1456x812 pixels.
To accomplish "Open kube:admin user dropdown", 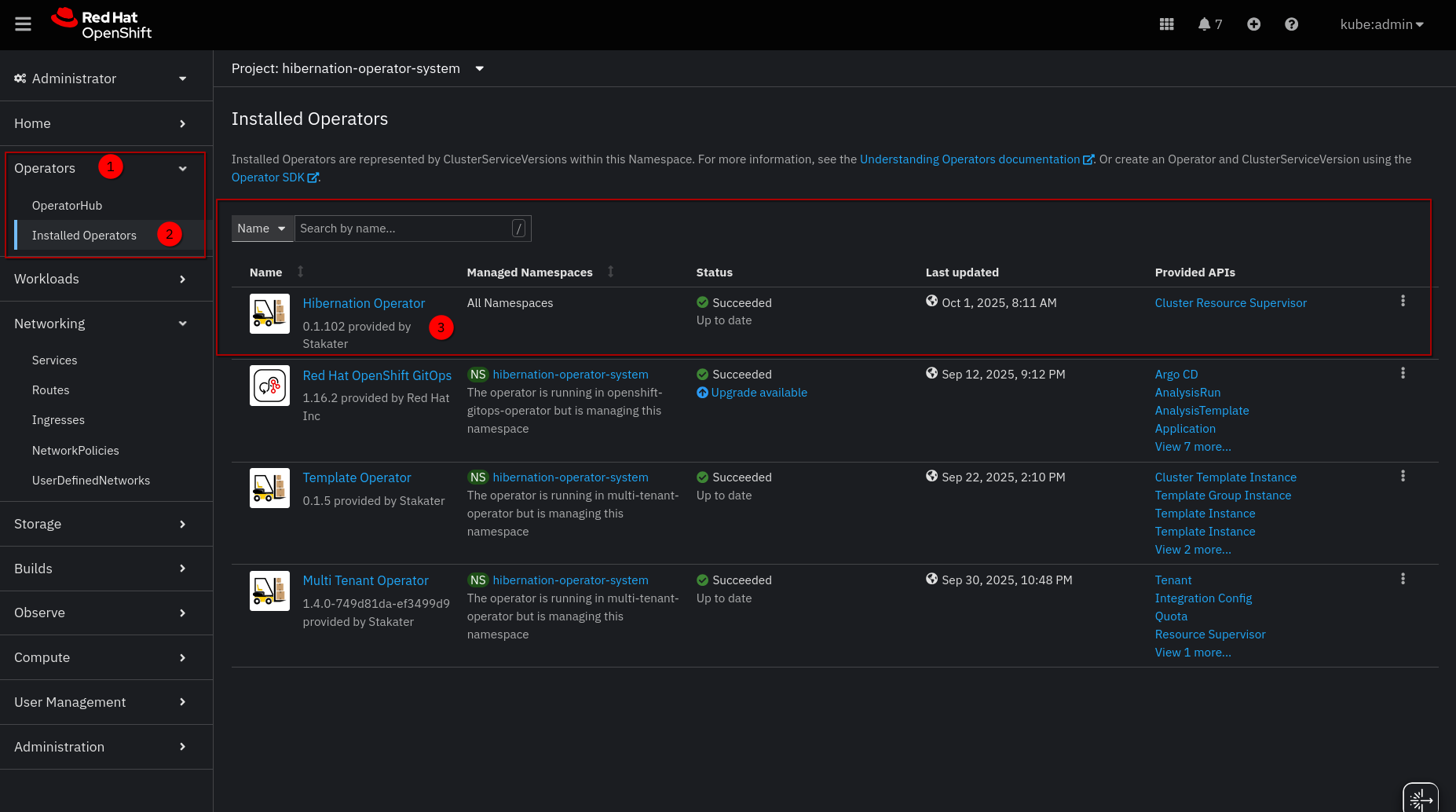I will [1381, 24].
